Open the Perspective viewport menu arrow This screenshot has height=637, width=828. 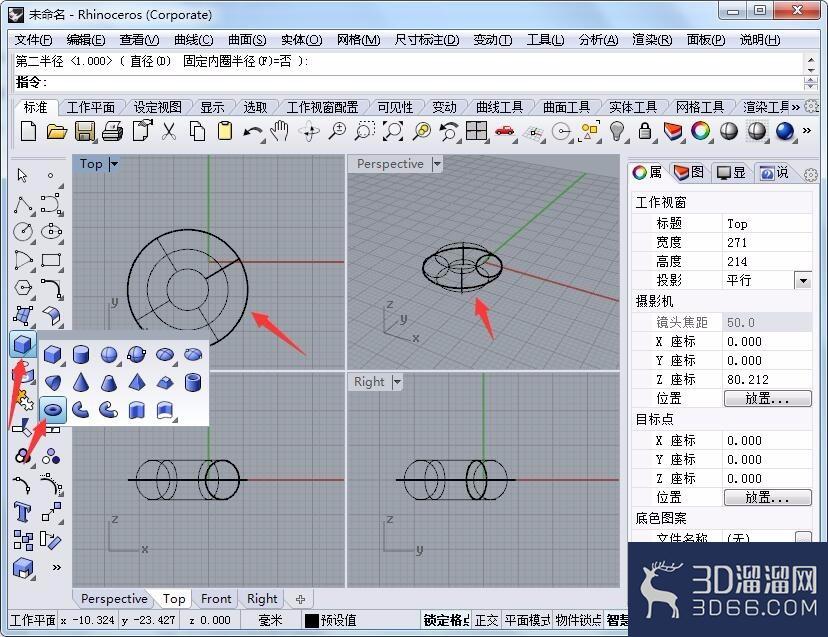437,164
